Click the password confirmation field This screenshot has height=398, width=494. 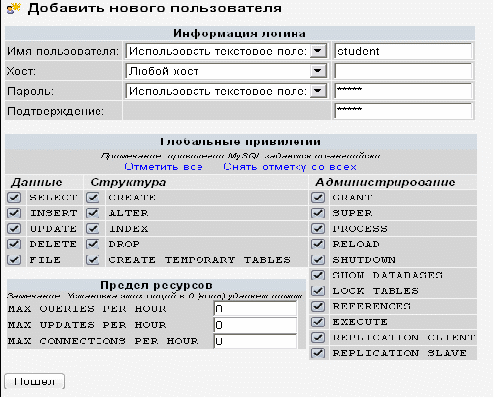[x=403, y=111]
